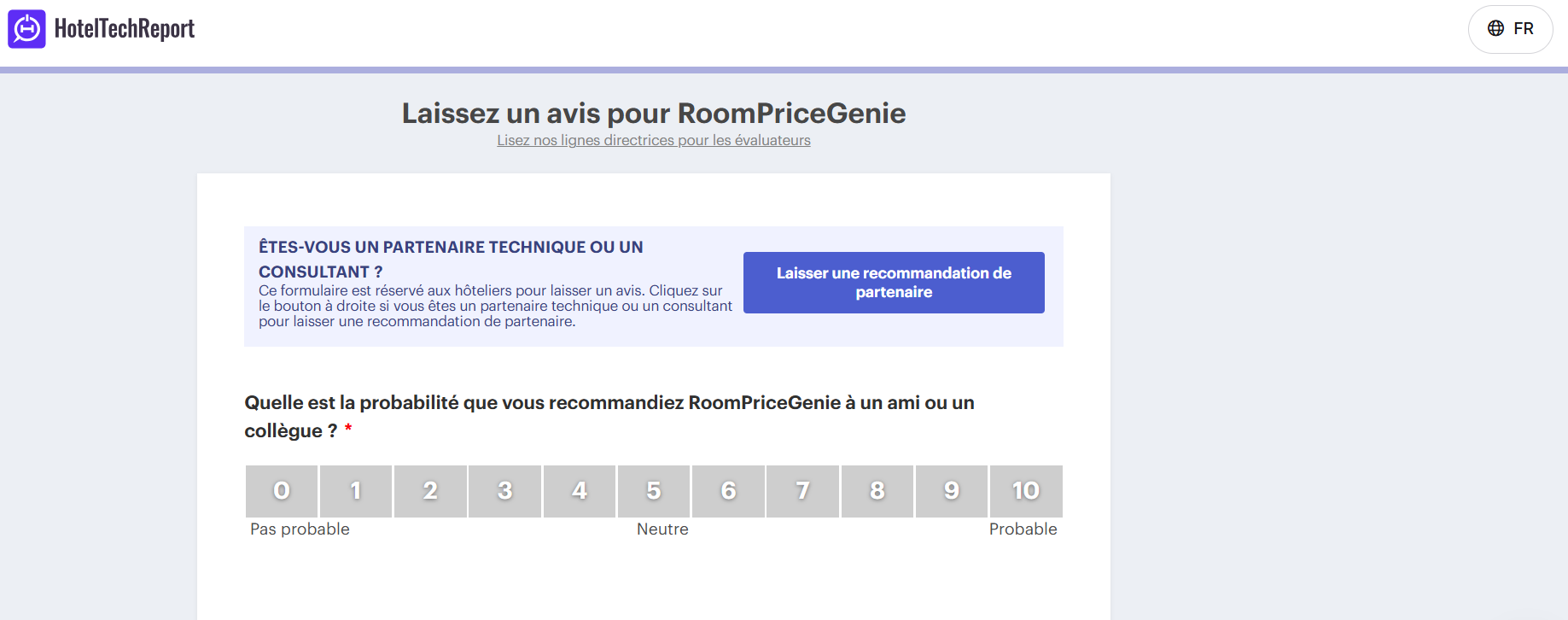Pick rating 4 on the scale
Image resolution: width=1568 pixels, height=620 pixels.
coord(580,491)
